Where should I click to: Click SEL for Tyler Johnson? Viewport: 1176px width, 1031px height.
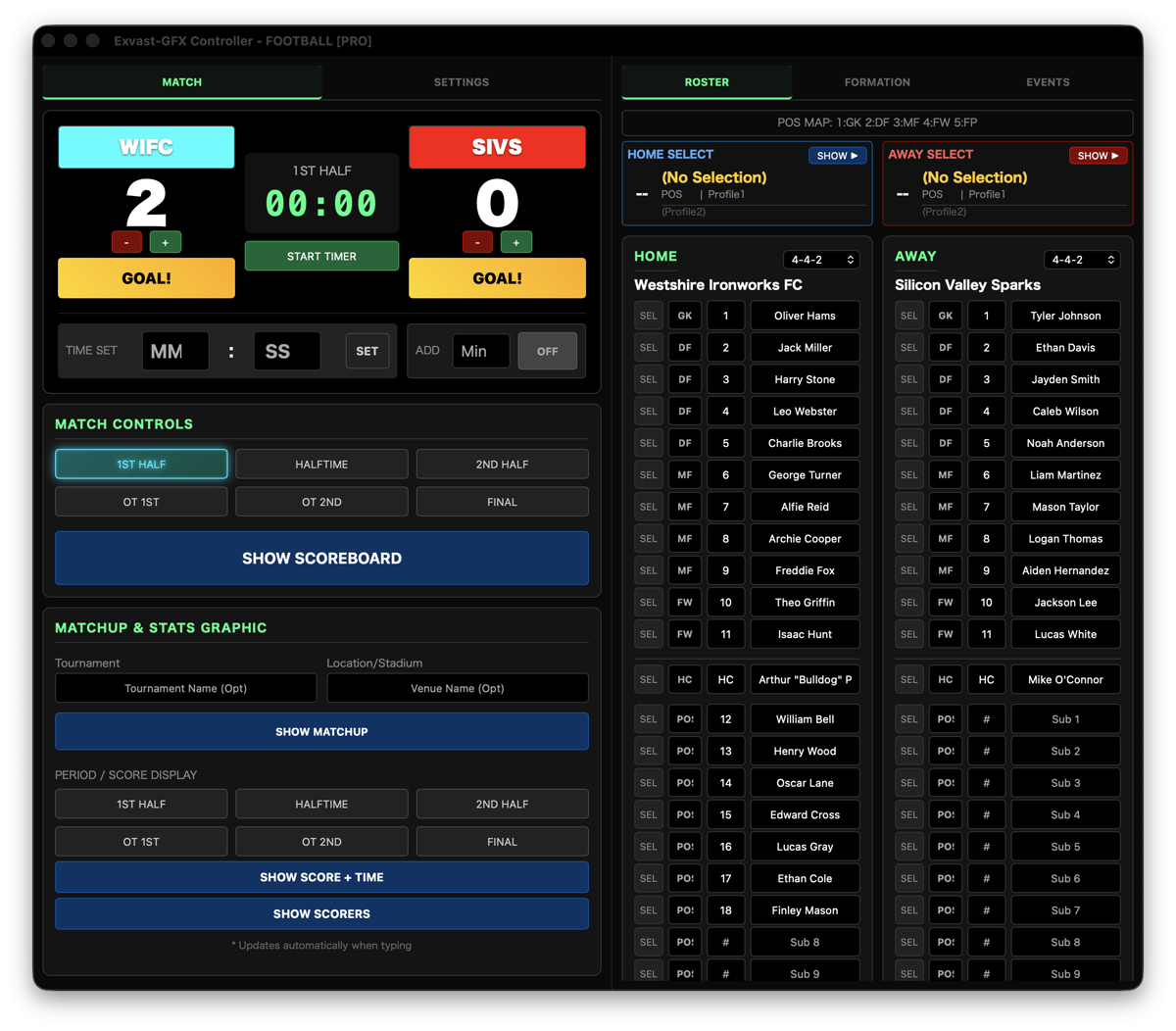tap(908, 316)
